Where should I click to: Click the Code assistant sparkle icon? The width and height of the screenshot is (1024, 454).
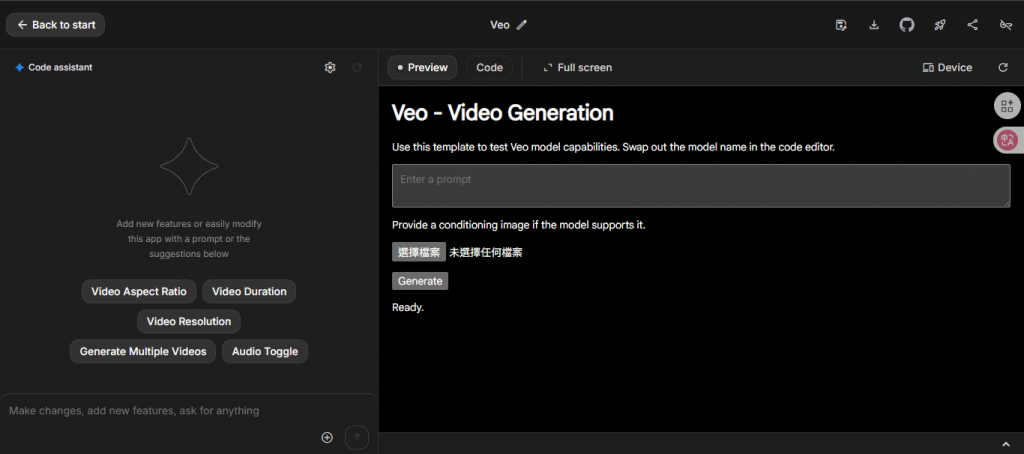click(x=20, y=67)
